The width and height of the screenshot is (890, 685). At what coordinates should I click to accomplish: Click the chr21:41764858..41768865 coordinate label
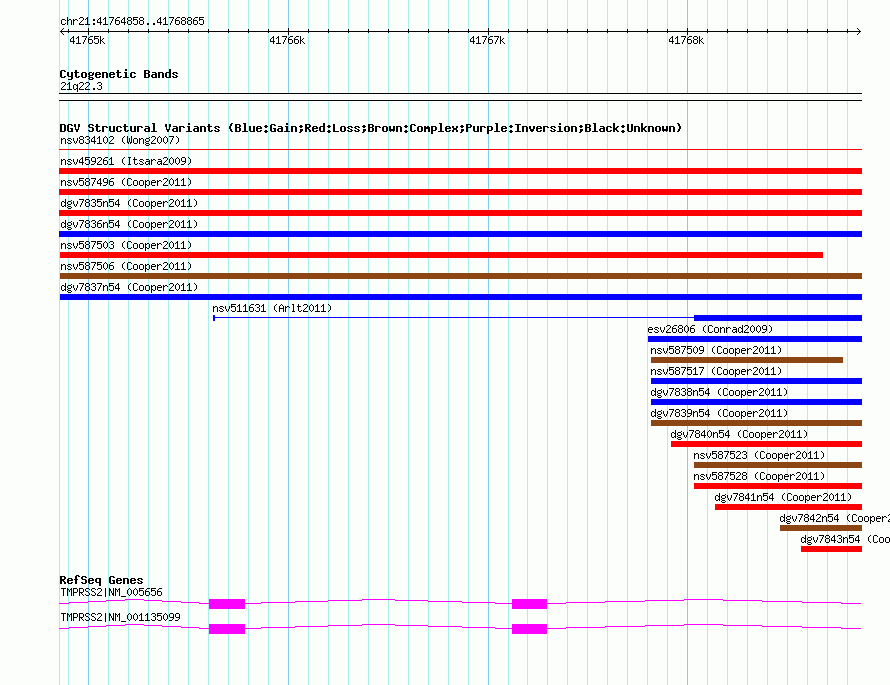132,22
